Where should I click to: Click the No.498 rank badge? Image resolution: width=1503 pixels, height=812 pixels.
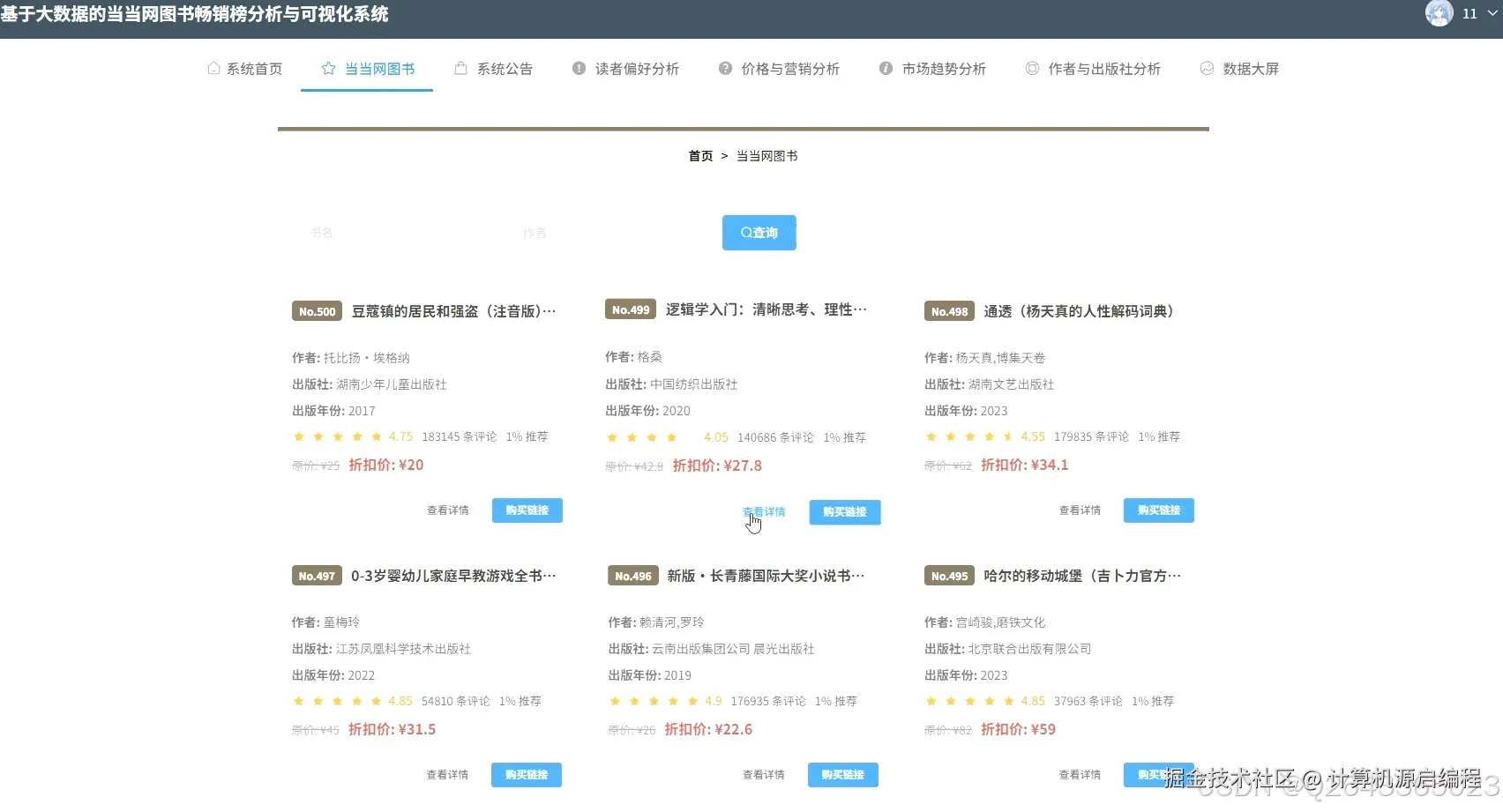tap(950, 311)
